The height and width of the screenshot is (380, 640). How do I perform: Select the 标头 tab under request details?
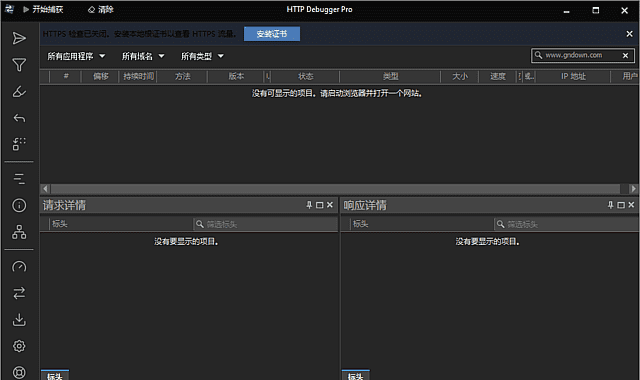[x=55, y=375]
